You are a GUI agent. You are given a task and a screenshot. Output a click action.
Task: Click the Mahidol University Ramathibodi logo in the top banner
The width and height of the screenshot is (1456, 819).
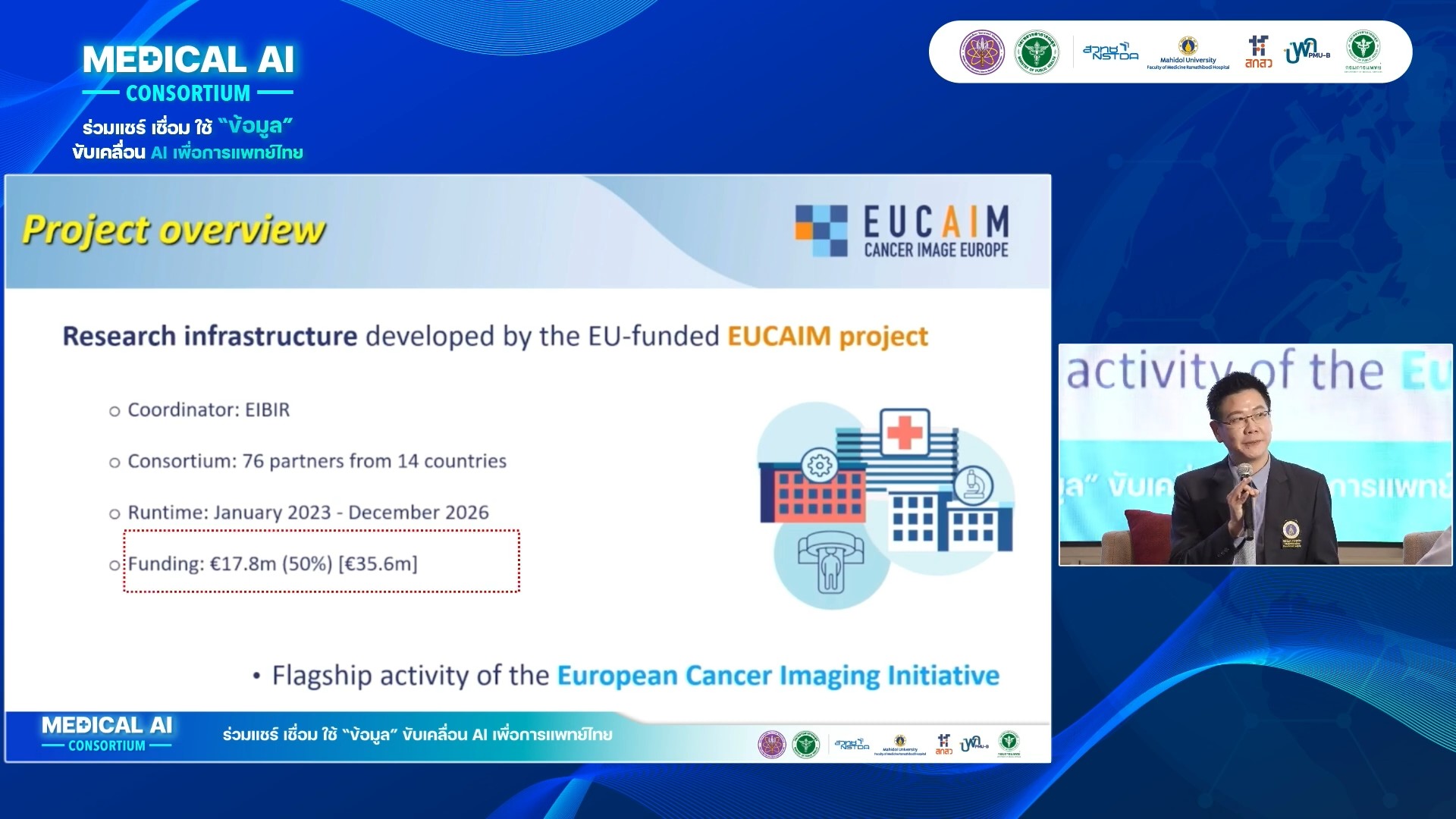tap(1188, 53)
